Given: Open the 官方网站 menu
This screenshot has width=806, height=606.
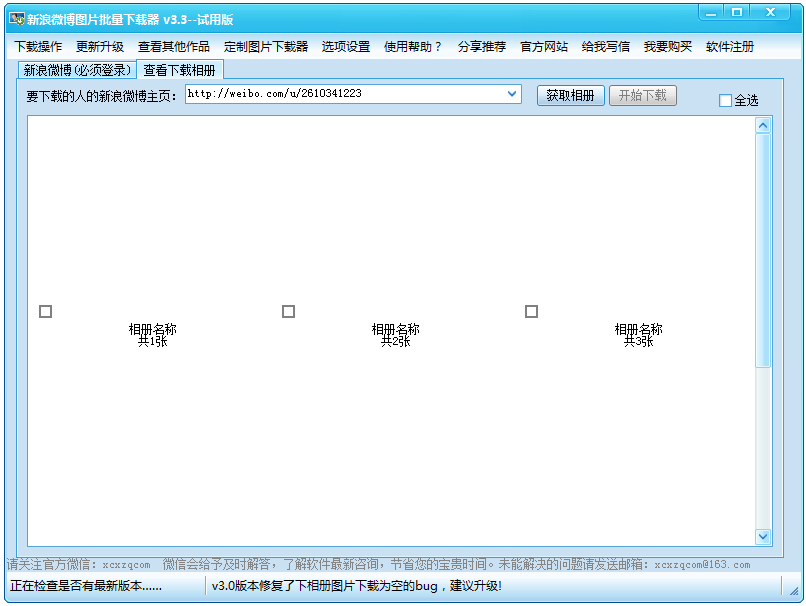Looking at the screenshot, I should click(544, 47).
